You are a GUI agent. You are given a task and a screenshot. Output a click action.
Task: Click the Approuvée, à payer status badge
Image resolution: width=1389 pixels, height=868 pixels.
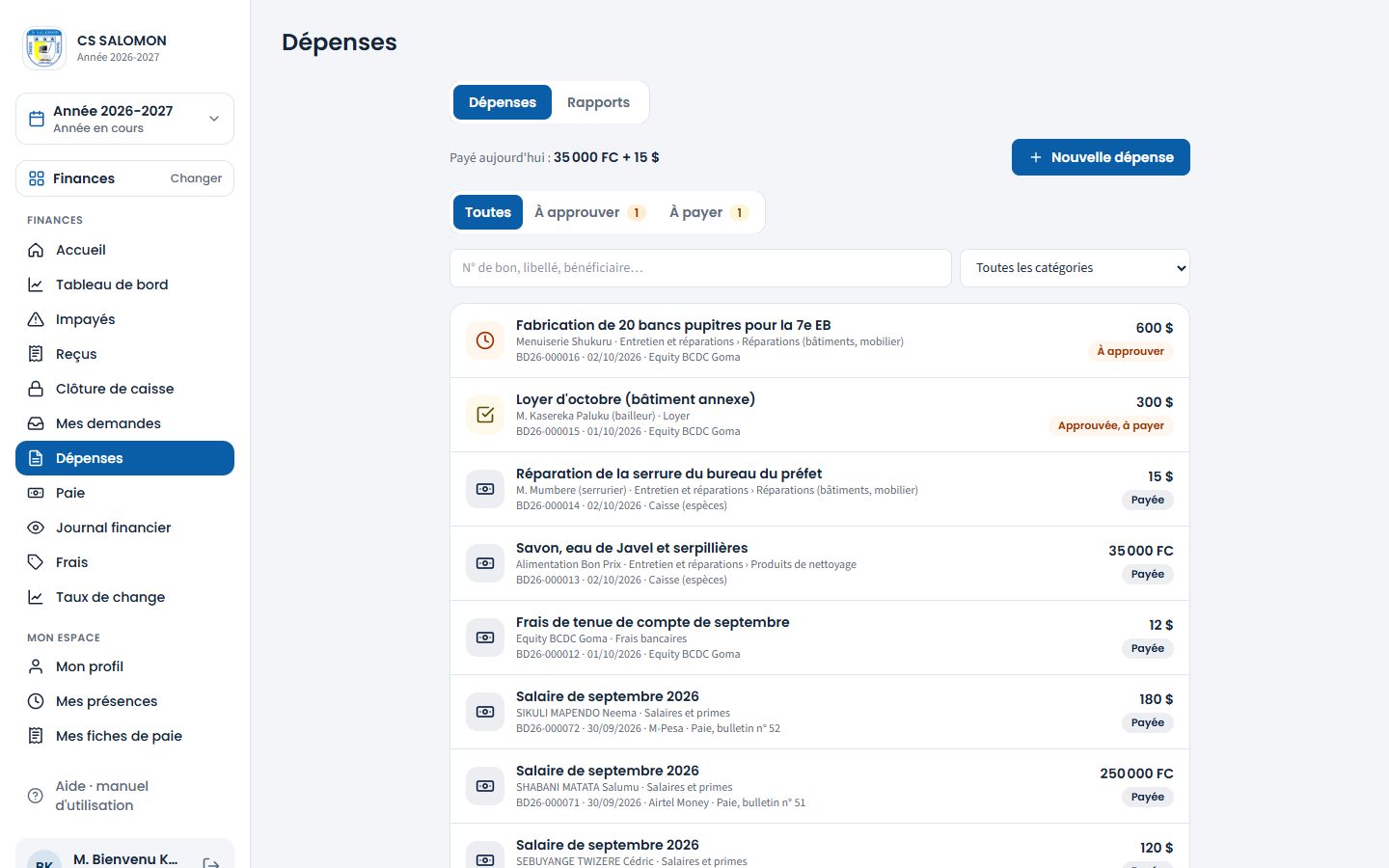coord(1111,425)
